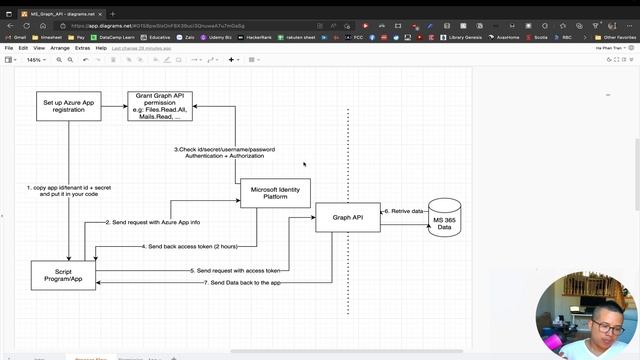The width and height of the screenshot is (640, 360).
Task: Select the MS 365 Data cylinder shape
Action: [444, 218]
